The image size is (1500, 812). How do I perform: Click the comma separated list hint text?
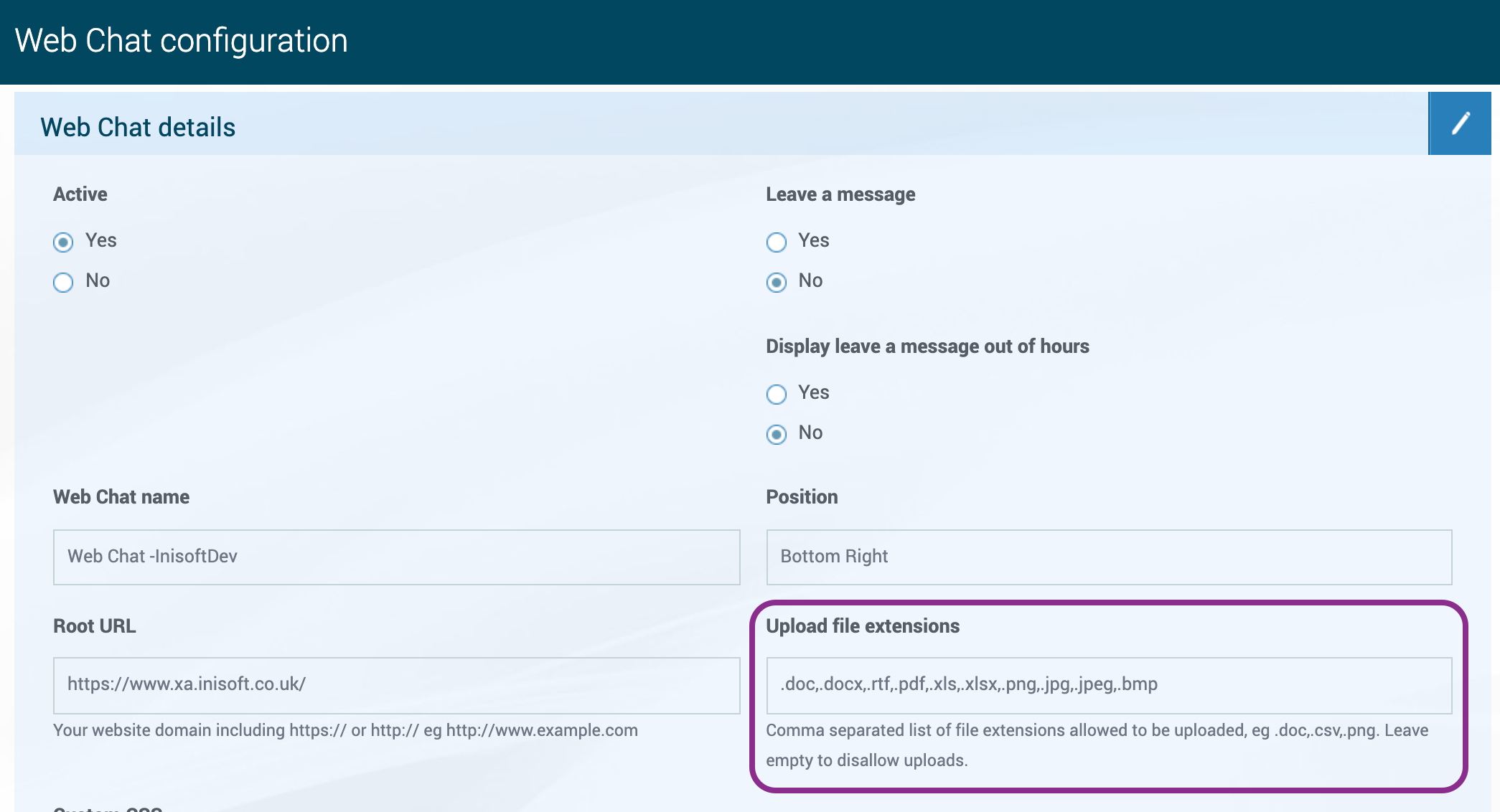(1097, 730)
